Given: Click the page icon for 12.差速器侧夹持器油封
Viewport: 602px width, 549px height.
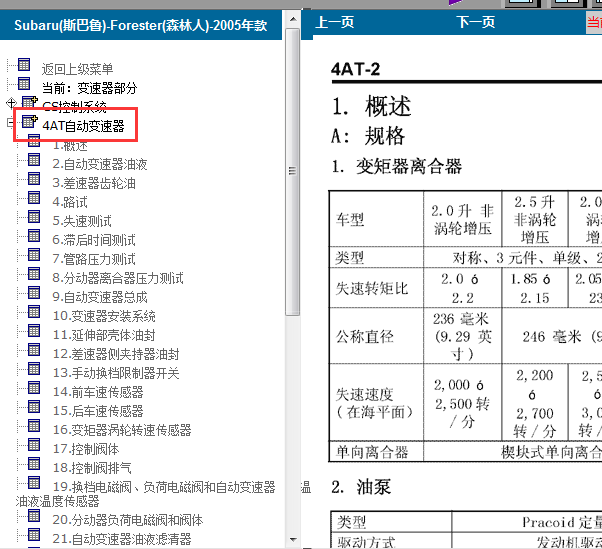Looking at the screenshot, I should point(34,349).
